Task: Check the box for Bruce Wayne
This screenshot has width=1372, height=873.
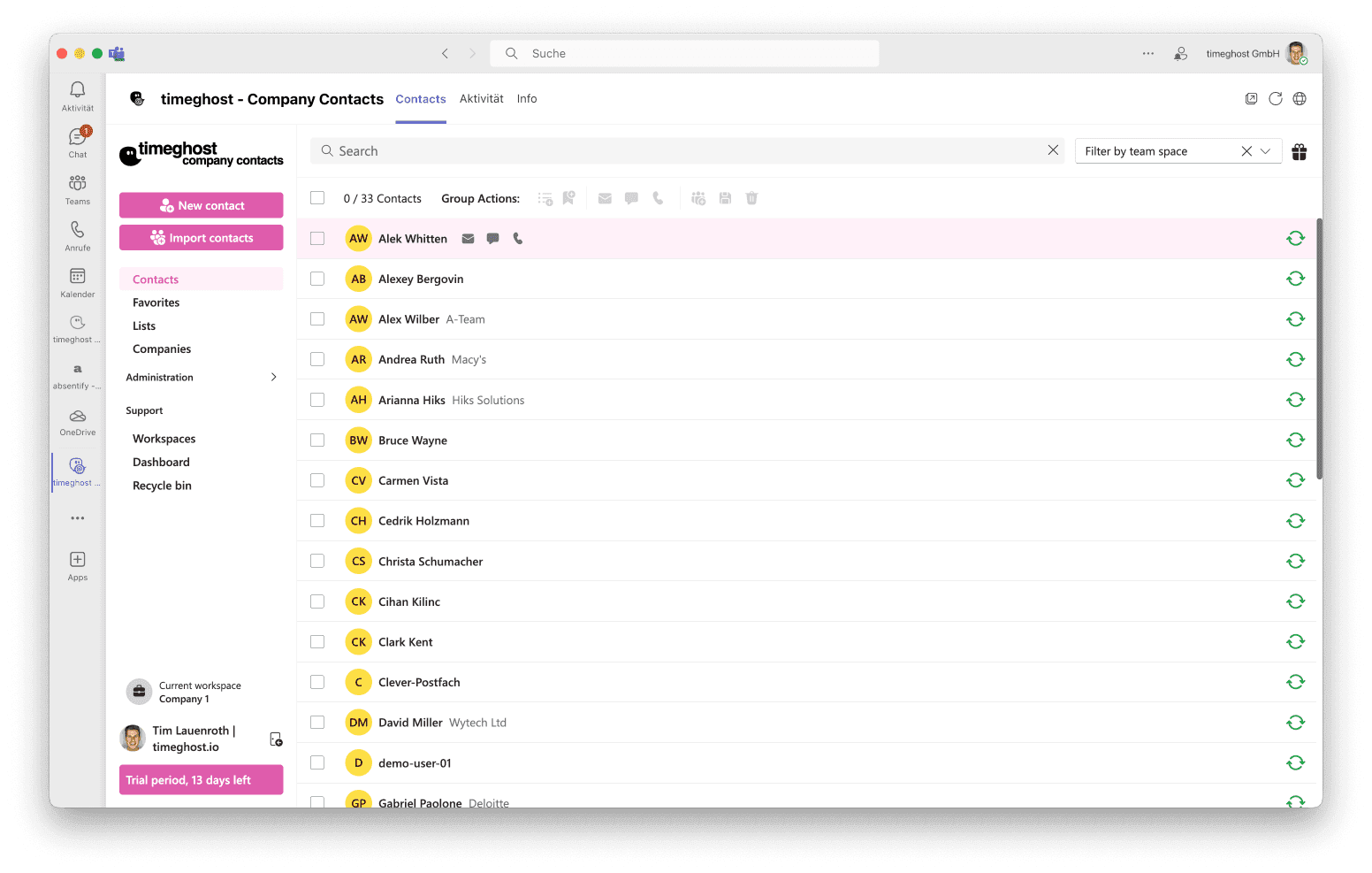Action: 317,440
